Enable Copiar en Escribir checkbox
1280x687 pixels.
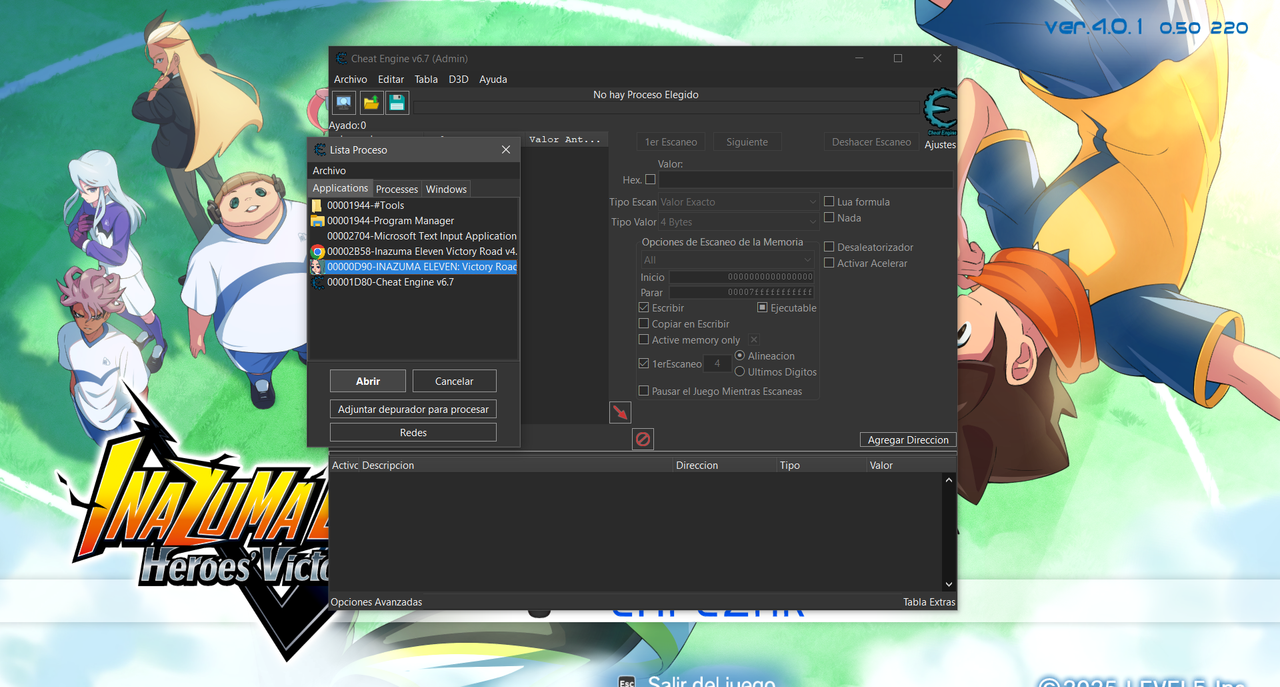[644, 324]
